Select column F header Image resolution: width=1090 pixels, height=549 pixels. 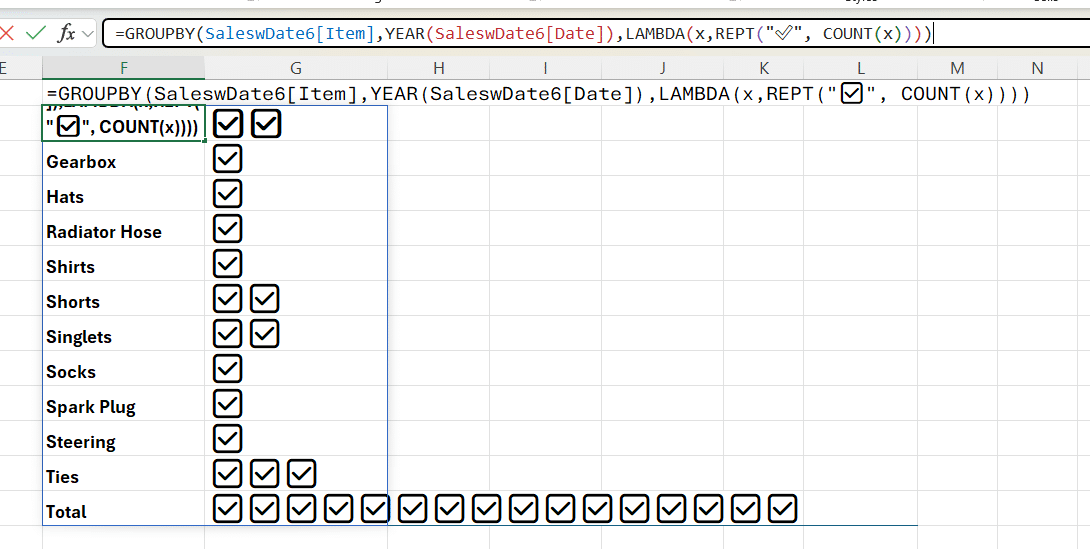coord(123,68)
